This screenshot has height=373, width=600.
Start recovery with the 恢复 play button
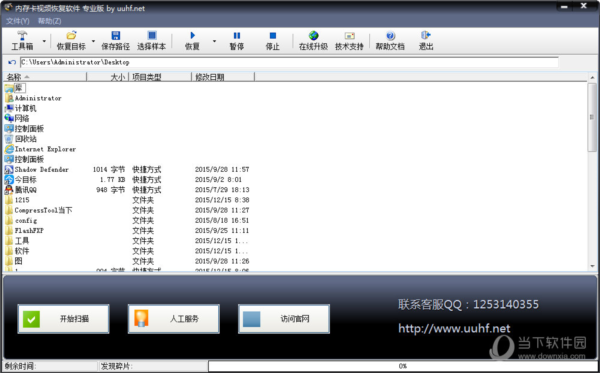click(192, 41)
